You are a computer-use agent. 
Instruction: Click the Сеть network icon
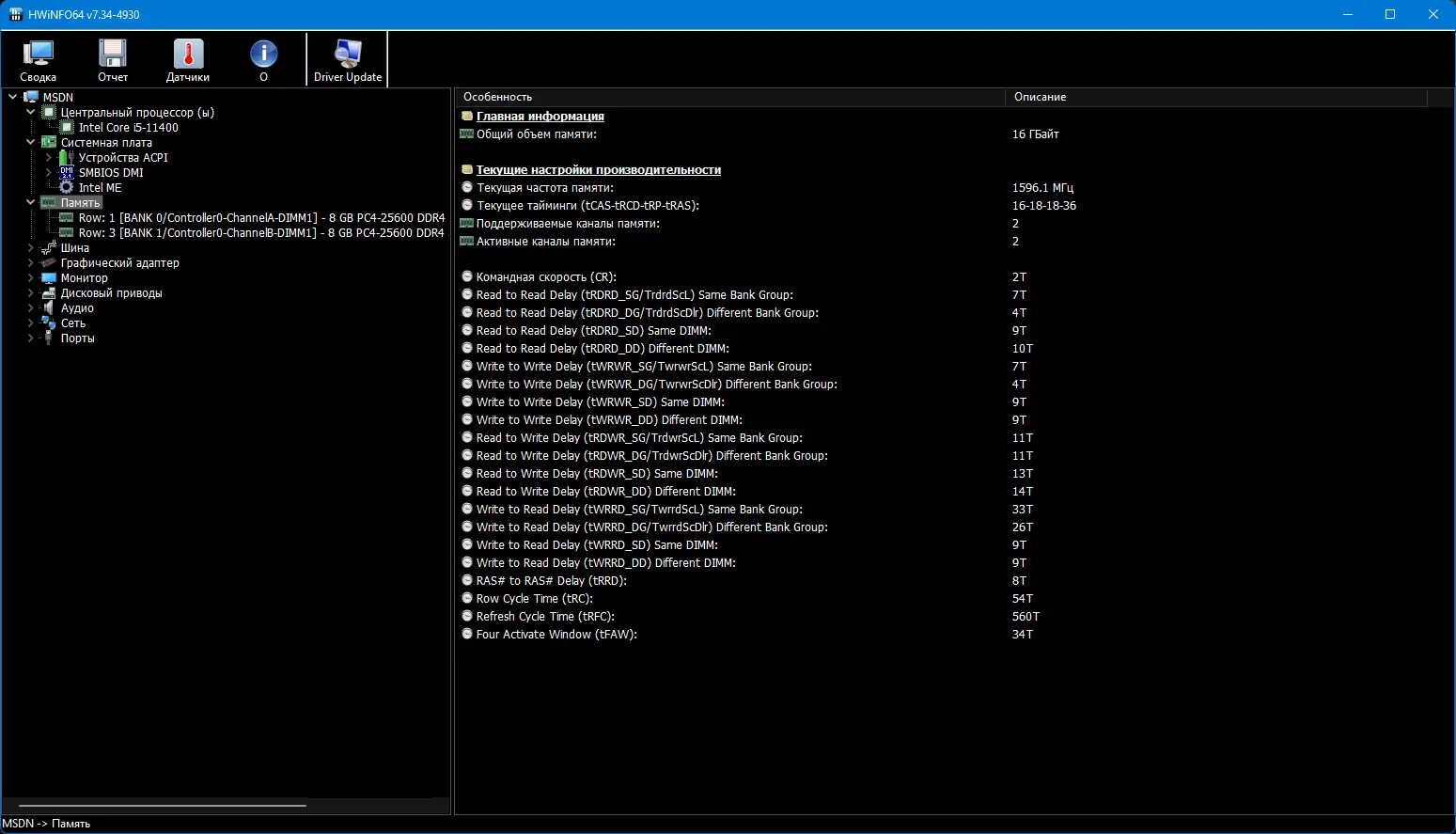[49, 323]
